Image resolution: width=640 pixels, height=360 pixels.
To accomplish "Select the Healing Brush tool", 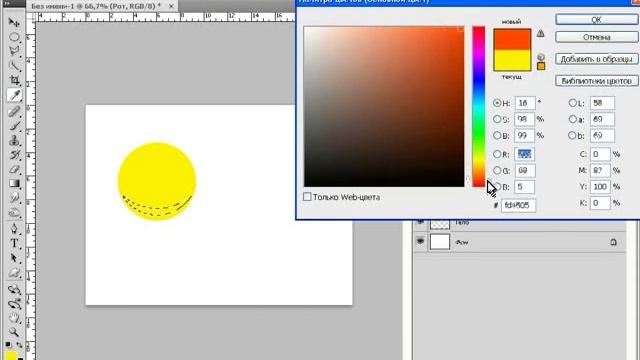I will pyautogui.click(x=14, y=111).
